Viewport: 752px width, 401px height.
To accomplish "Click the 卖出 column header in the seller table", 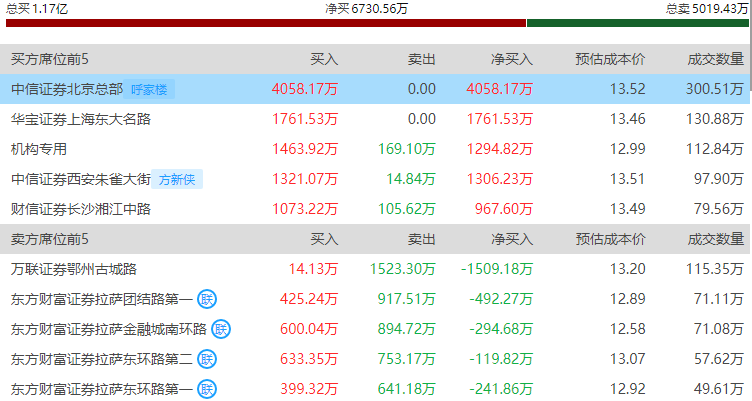I will [x=422, y=239].
